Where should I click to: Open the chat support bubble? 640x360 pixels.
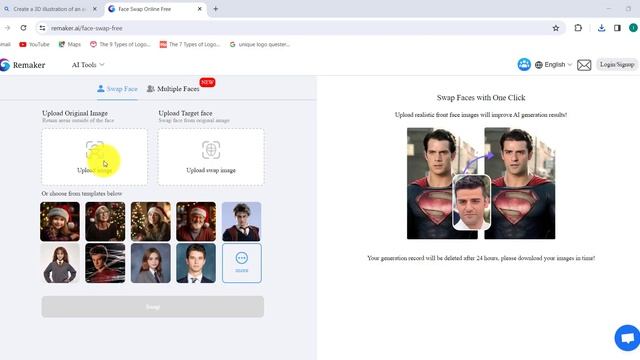click(x=627, y=338)
